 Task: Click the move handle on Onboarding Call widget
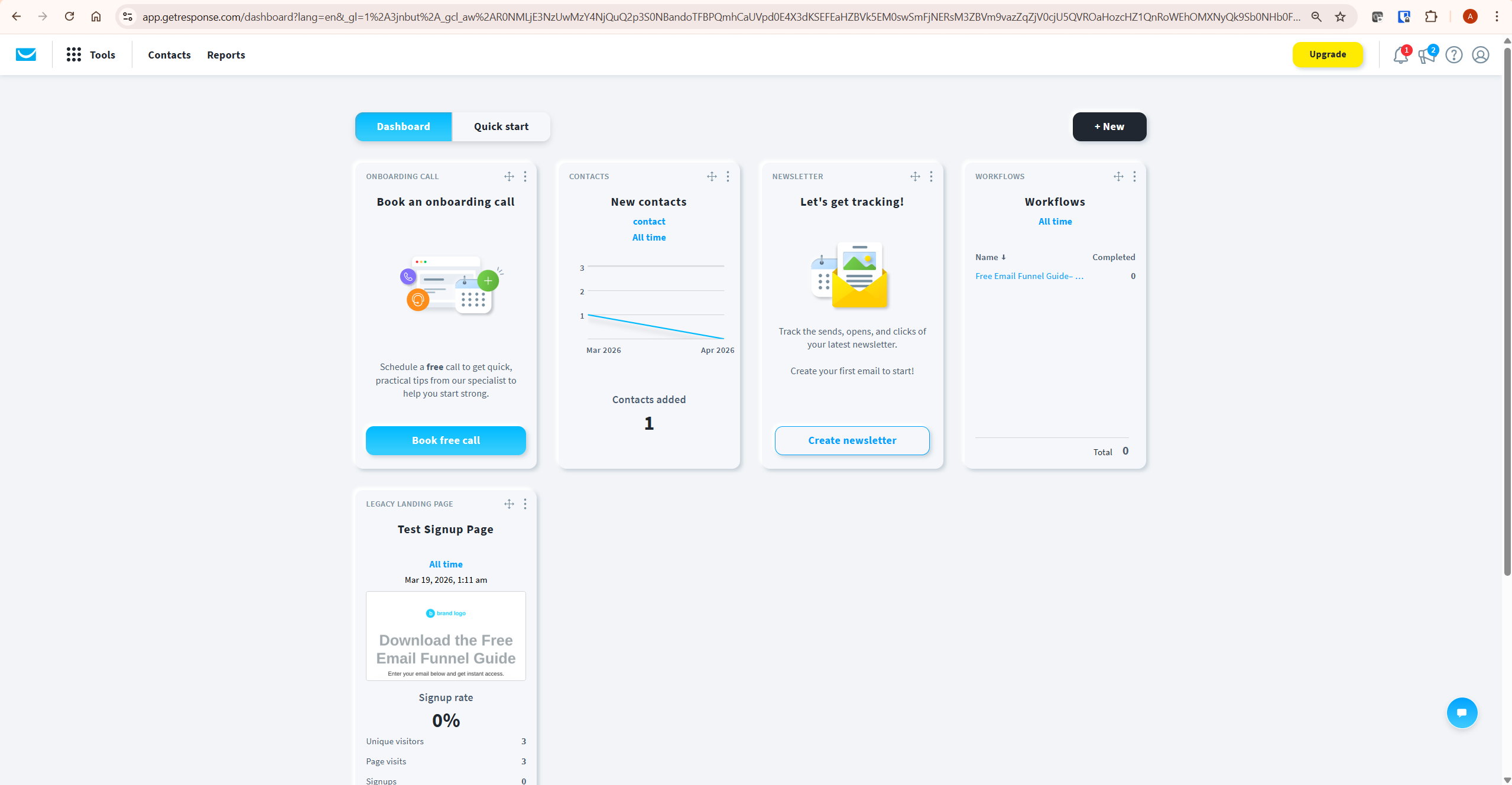point(508,176)
